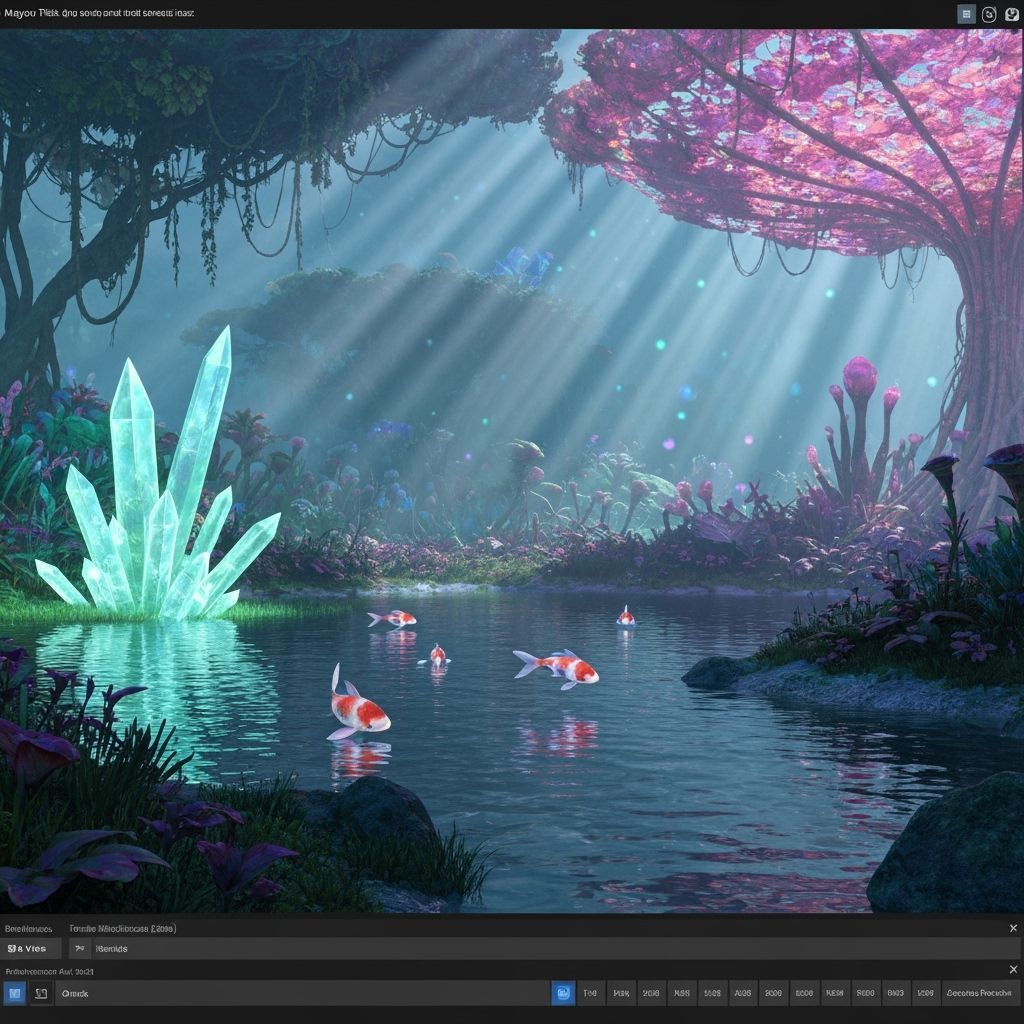The width and height of the screenshot is (1024, 1024).
Task: Click the small panel icon inside the Views button
Action: point(12,948)
